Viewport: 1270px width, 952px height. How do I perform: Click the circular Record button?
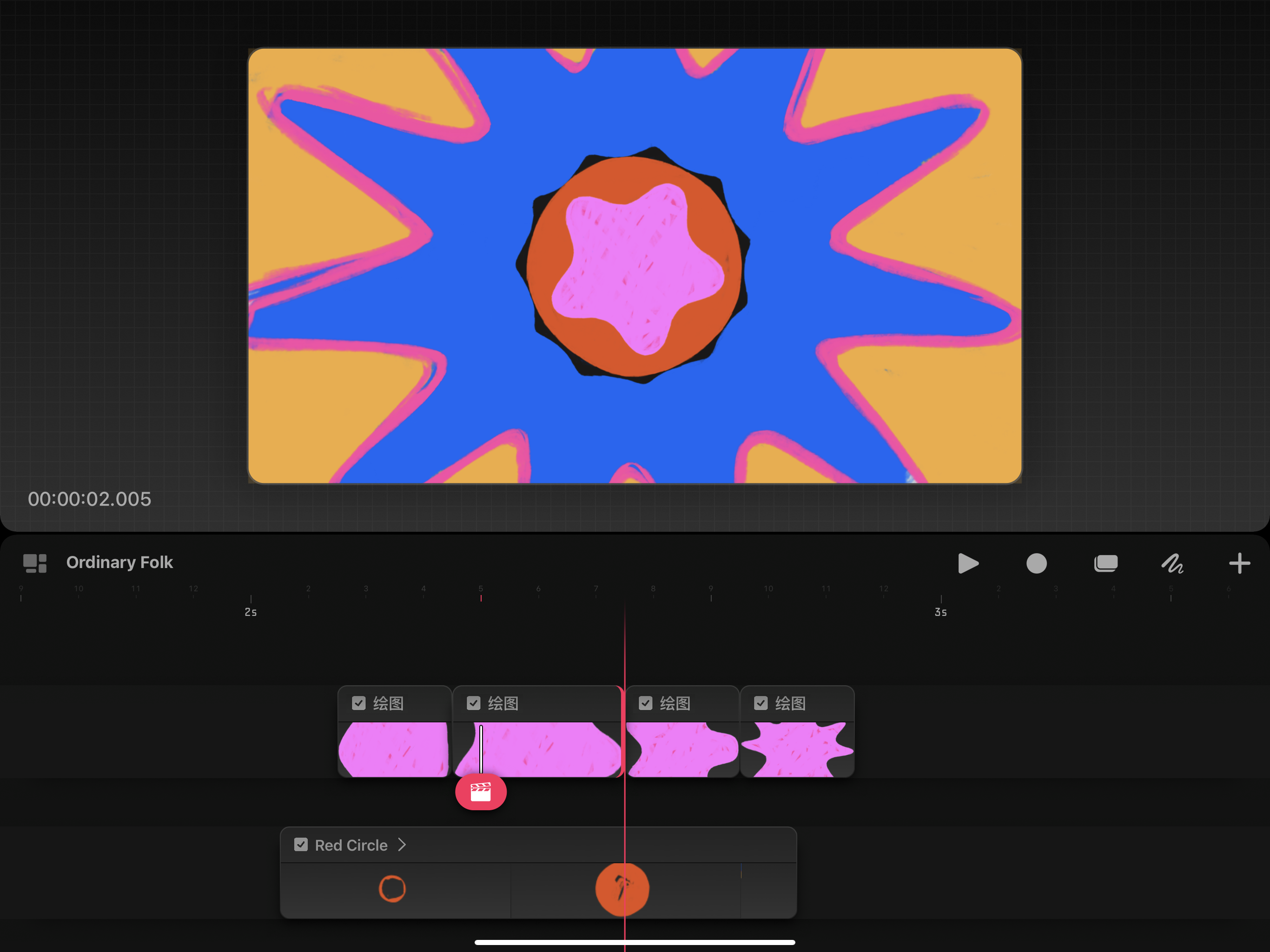1036,563
